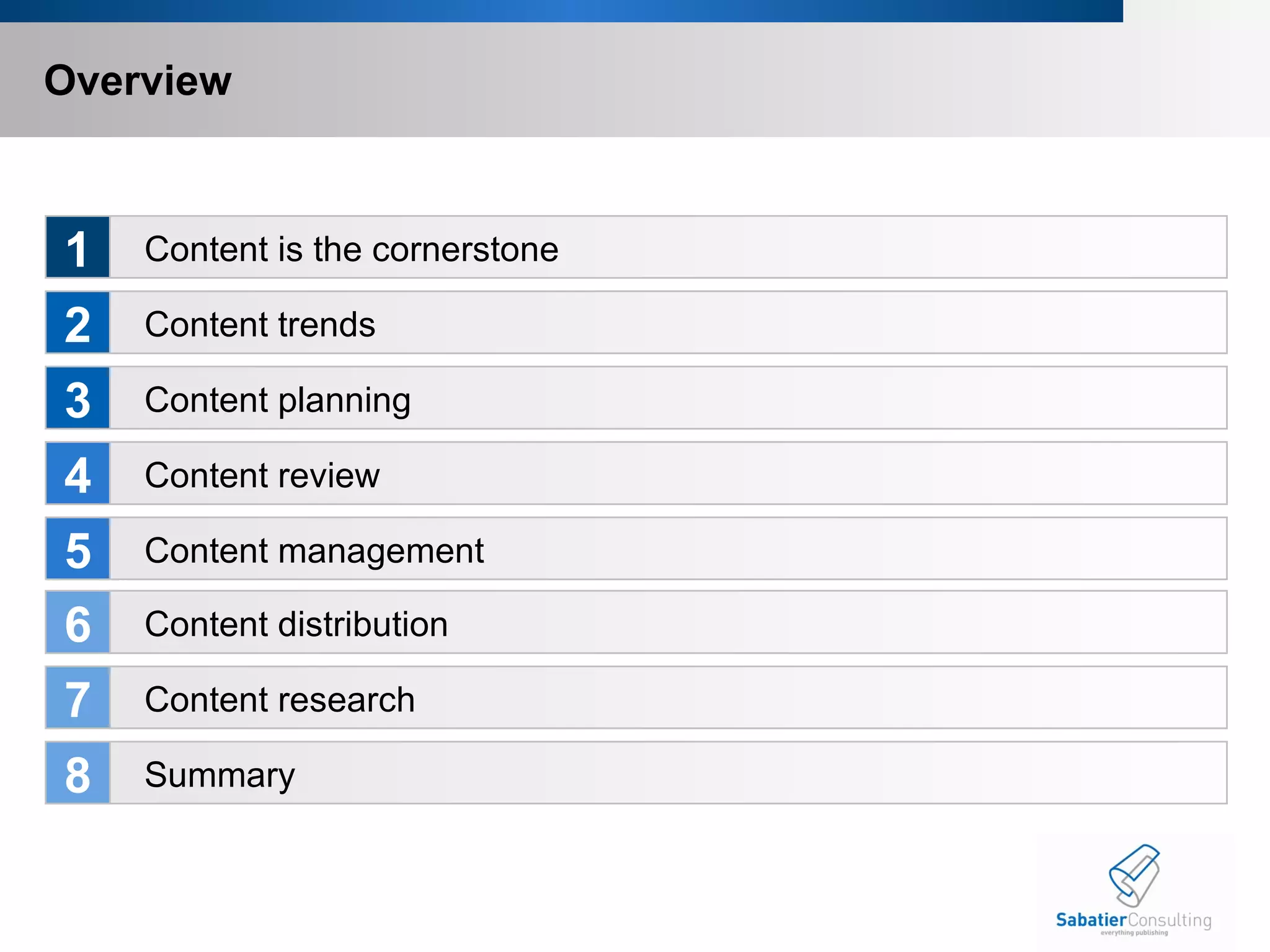Screen dimensions: 1270x952
Task: Click the number 4 box
Action: pos(78,474)
